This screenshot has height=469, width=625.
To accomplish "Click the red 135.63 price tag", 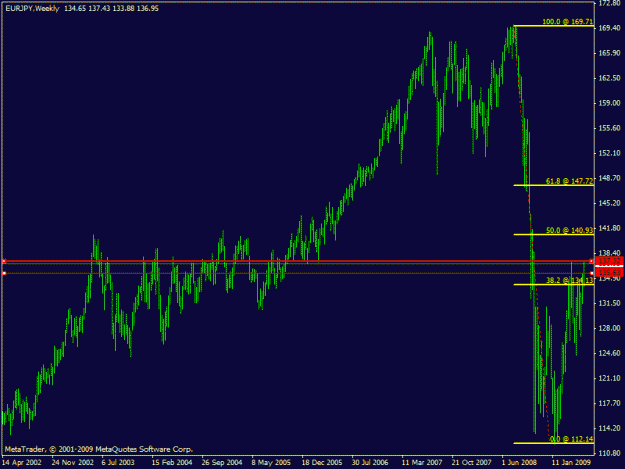I will 609,273.
